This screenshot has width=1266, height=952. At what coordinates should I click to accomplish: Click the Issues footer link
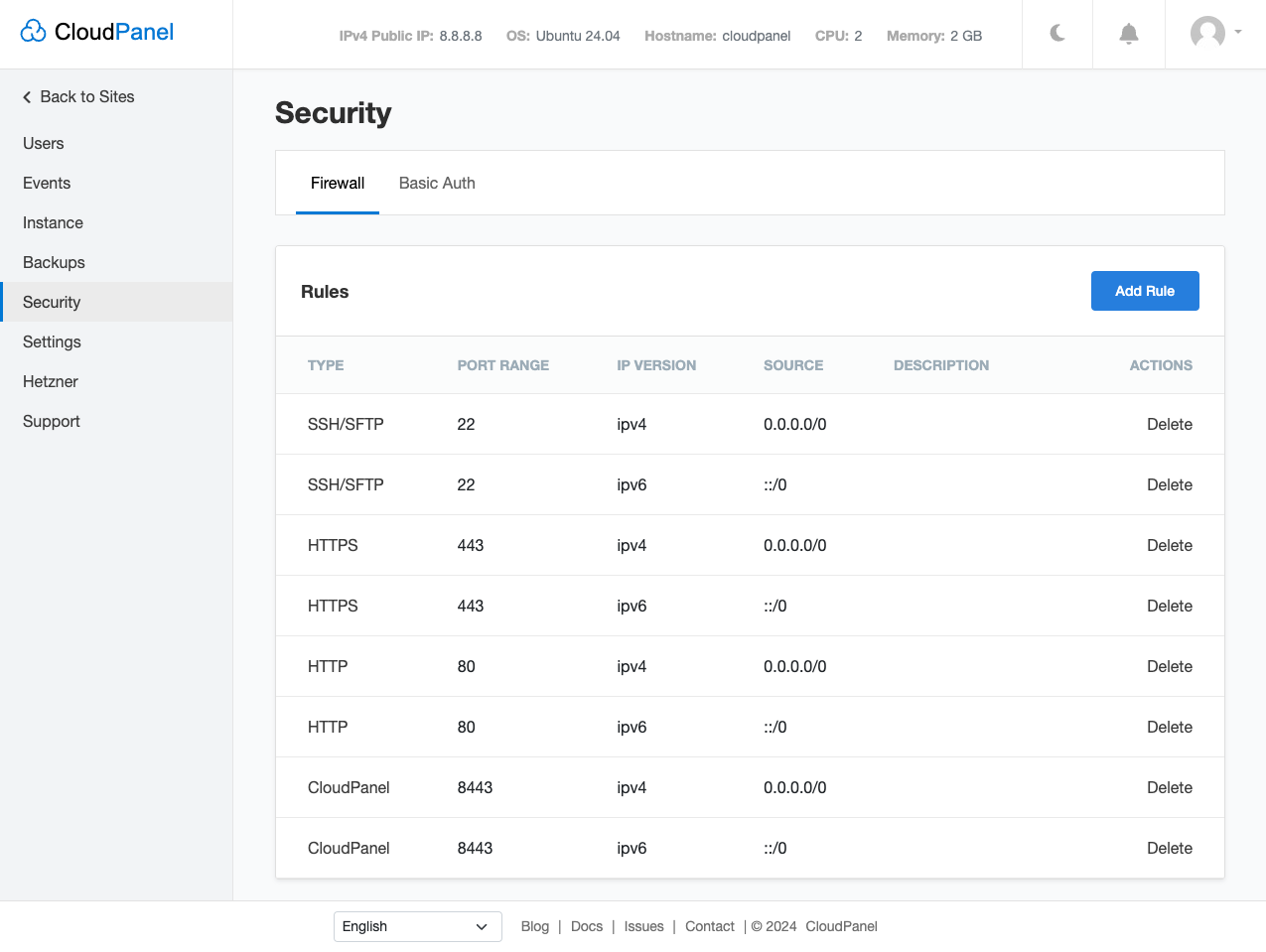[643, 926]
